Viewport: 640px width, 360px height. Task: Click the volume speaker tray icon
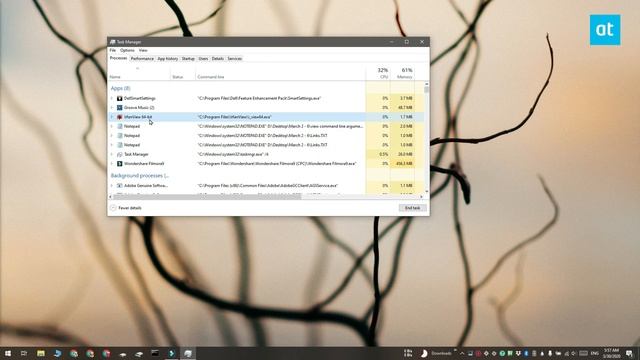(573, 353)
